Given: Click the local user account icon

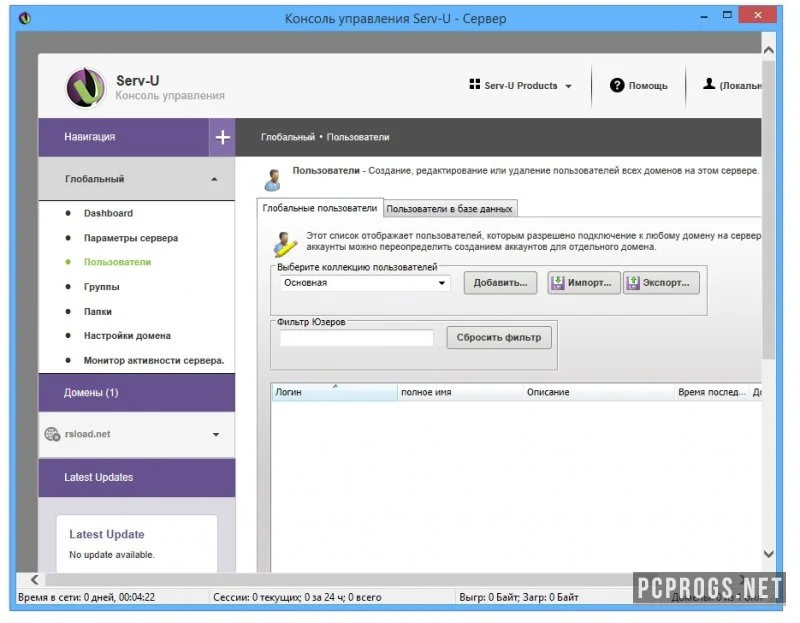Looking at the screenshot, I should click(x=709, y=84).
